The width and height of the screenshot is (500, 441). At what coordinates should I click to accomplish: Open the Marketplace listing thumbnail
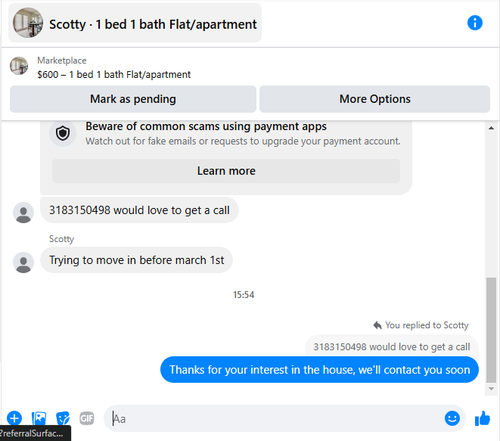pos(19,66)
